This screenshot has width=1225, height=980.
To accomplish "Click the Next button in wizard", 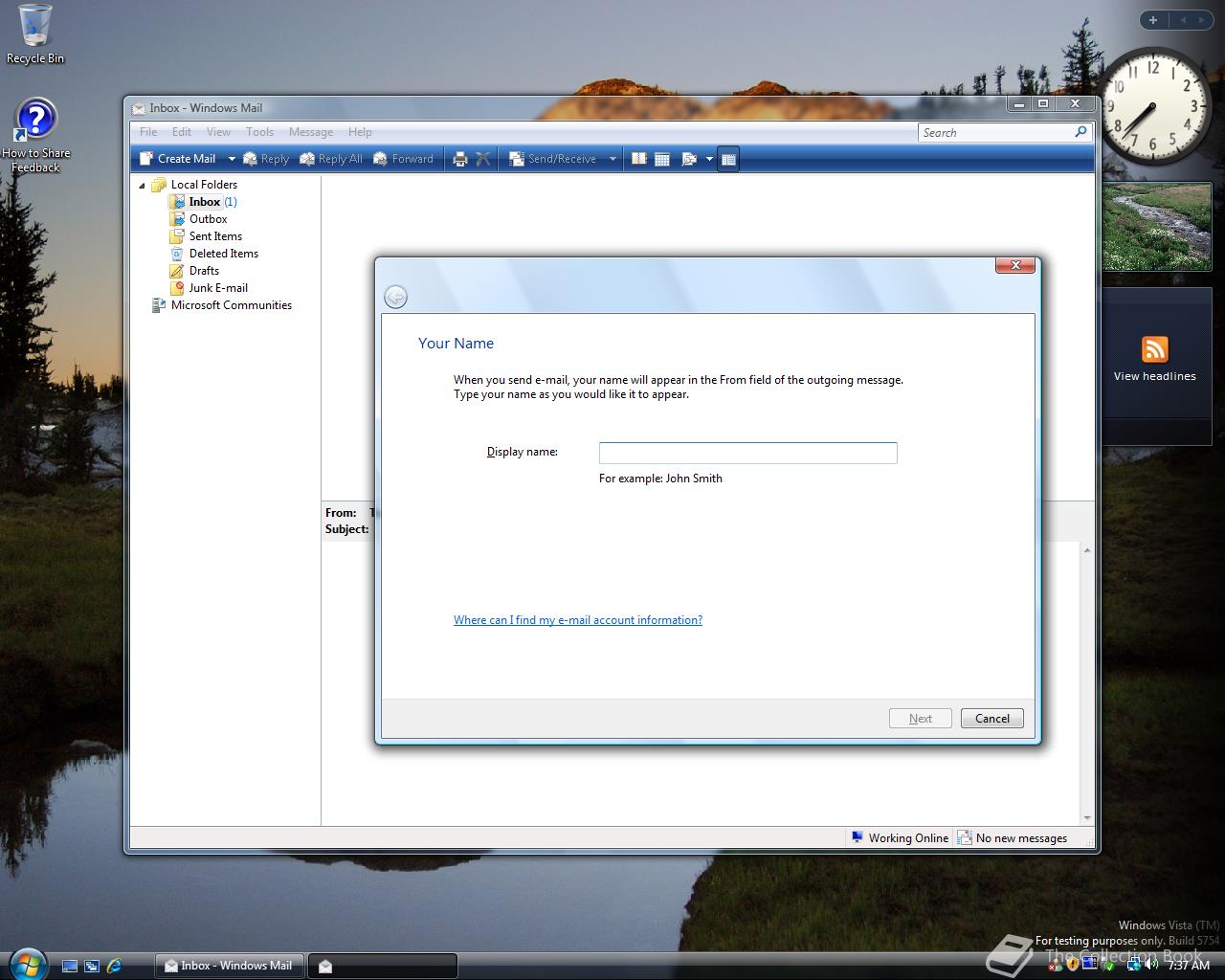I will (921, 719).
